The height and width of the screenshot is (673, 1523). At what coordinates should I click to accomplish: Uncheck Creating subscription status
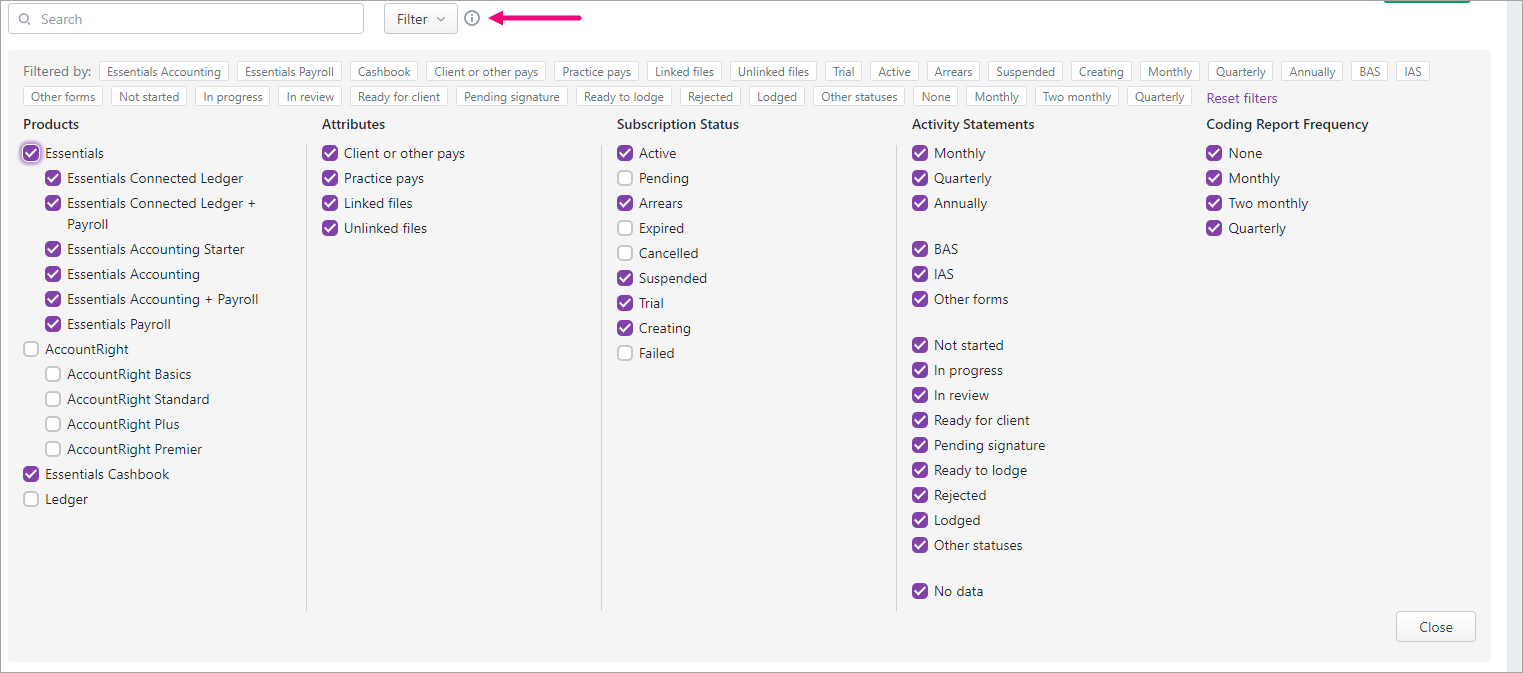pos(625,328)
